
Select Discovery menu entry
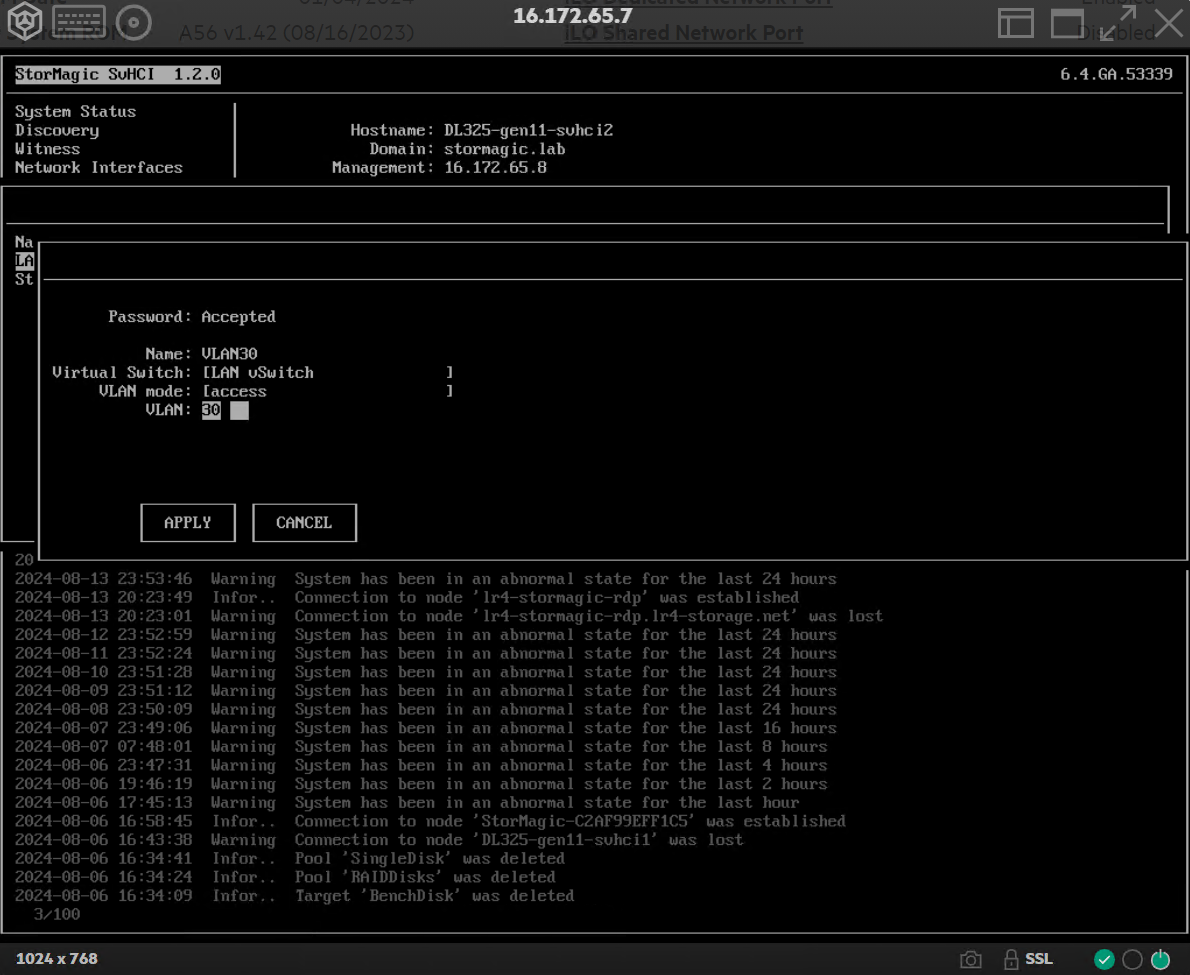(57, 131)
